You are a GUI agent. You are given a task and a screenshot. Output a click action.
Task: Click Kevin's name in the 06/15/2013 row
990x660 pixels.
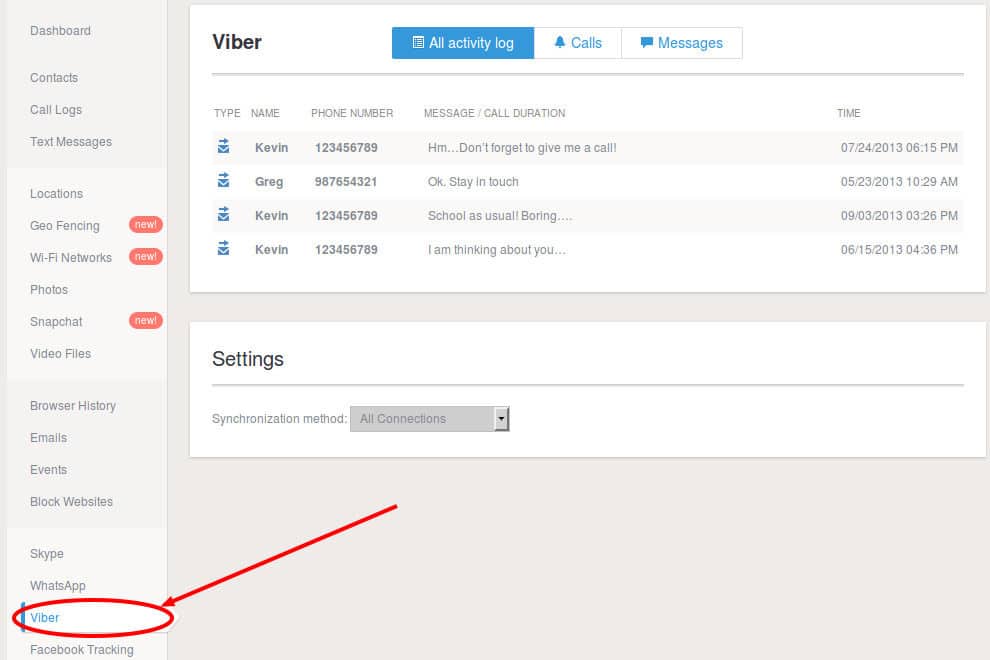(271, 250)
